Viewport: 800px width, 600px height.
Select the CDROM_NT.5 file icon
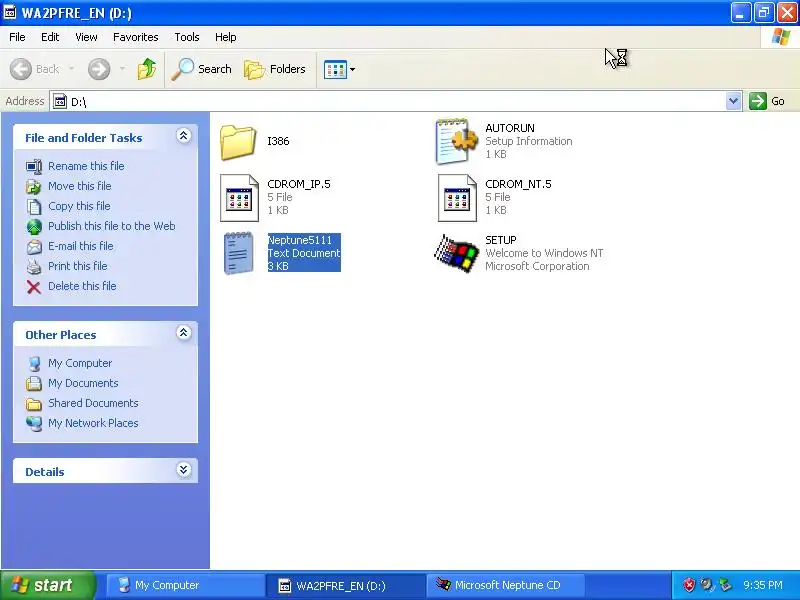tap(457, 198)
